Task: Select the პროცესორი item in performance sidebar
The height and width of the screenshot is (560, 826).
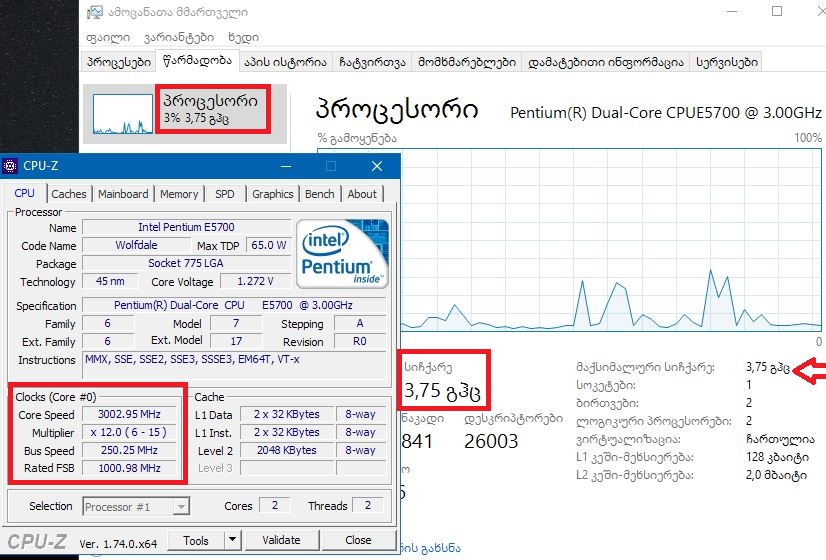Action: 185,113
